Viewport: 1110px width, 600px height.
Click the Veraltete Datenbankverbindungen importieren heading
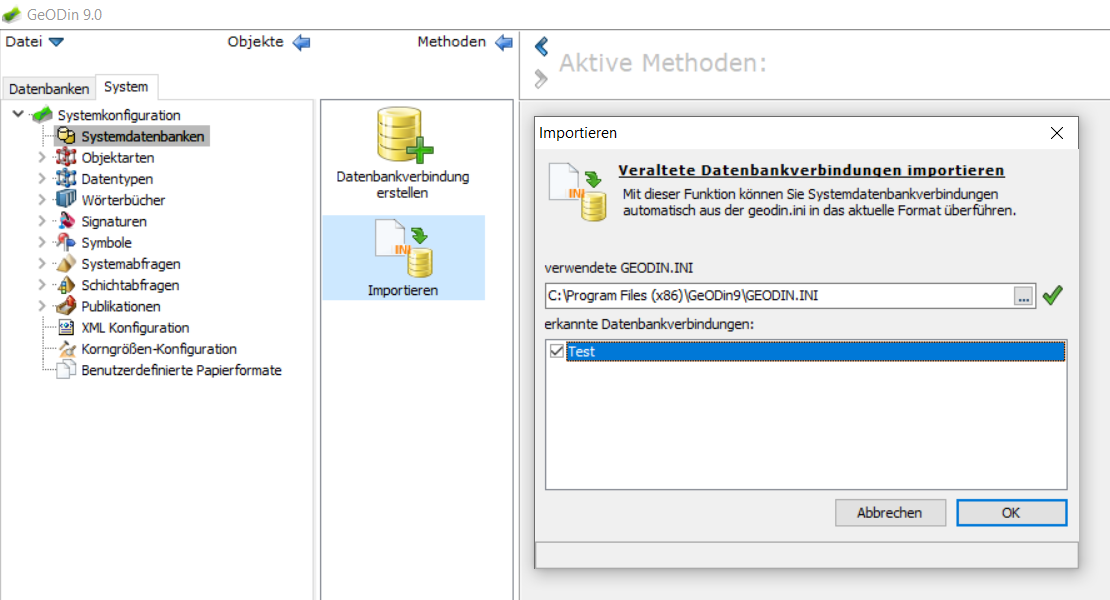pos(811,170)
